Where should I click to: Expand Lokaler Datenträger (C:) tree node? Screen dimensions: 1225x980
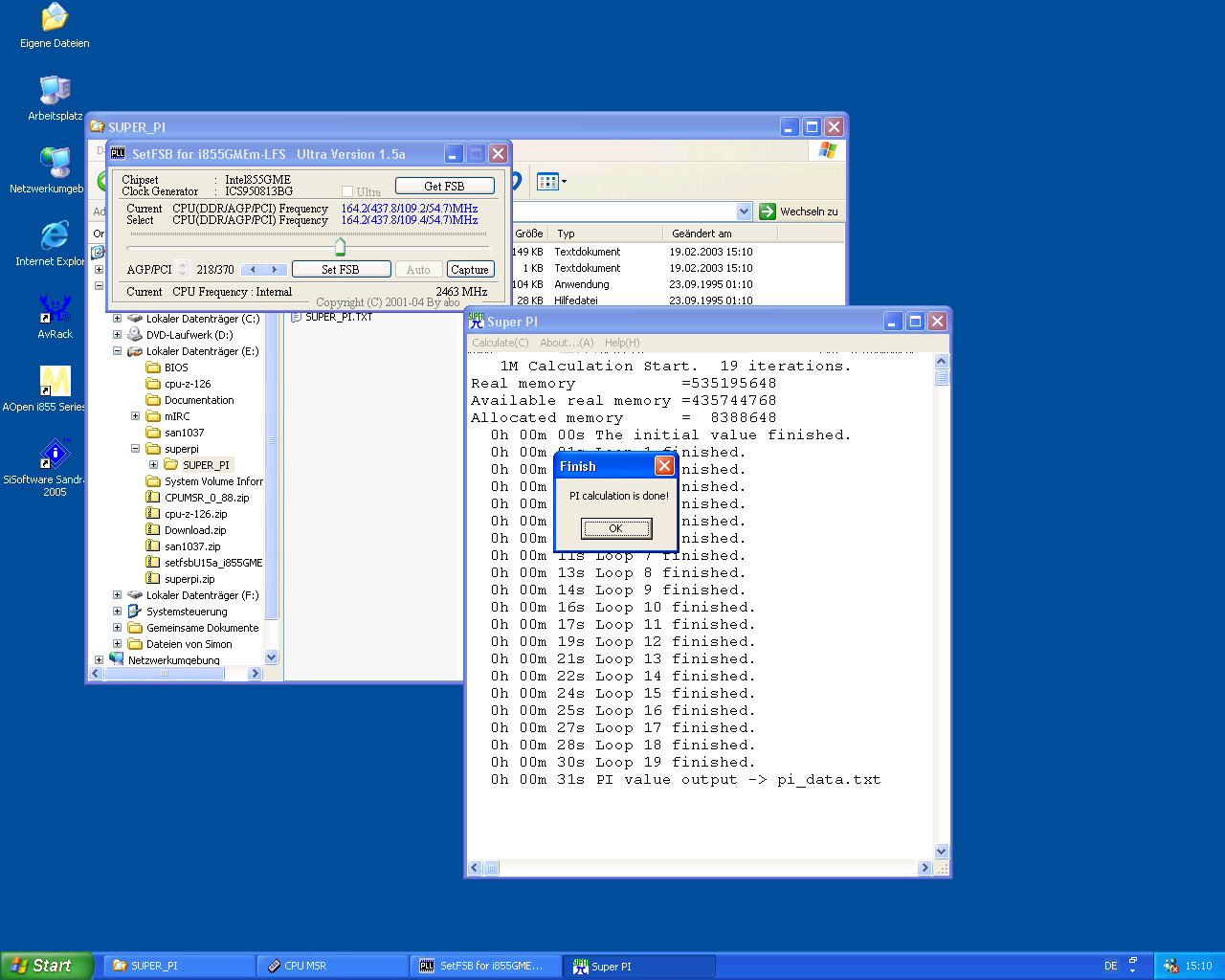pos(117,319)
